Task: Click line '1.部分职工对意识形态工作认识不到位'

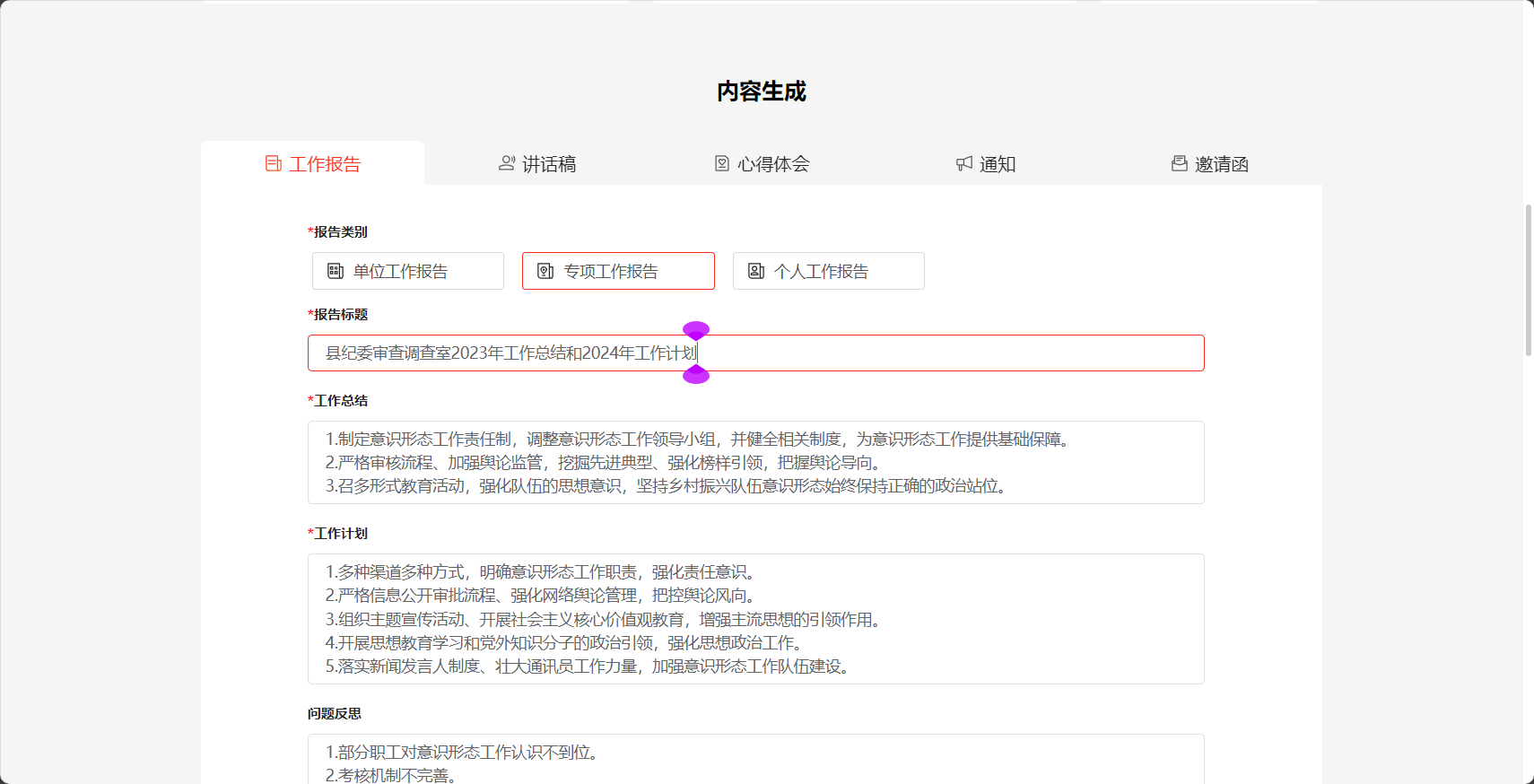Action: click(464, 752)
